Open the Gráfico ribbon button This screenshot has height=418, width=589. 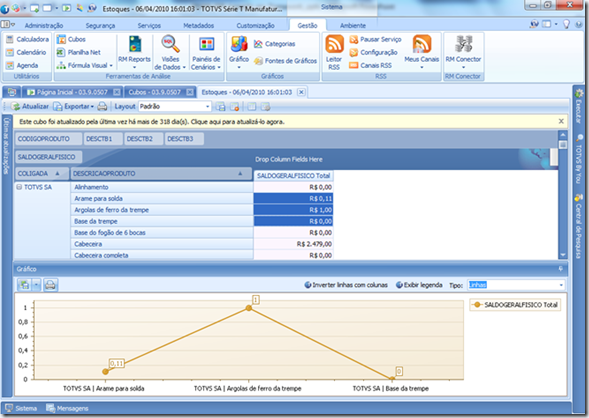pos(239,52)
